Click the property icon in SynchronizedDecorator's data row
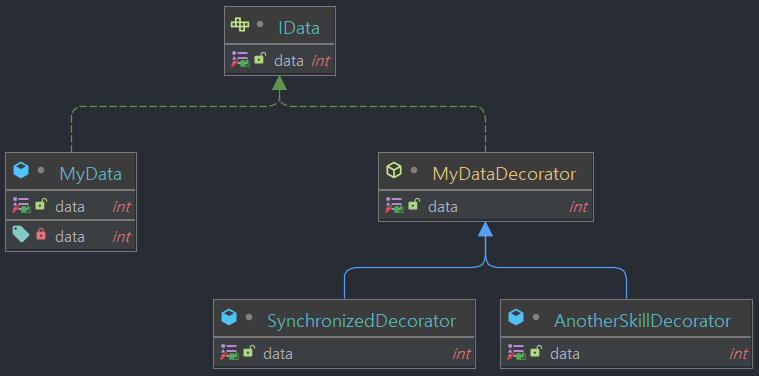 [x=229, y=352]
